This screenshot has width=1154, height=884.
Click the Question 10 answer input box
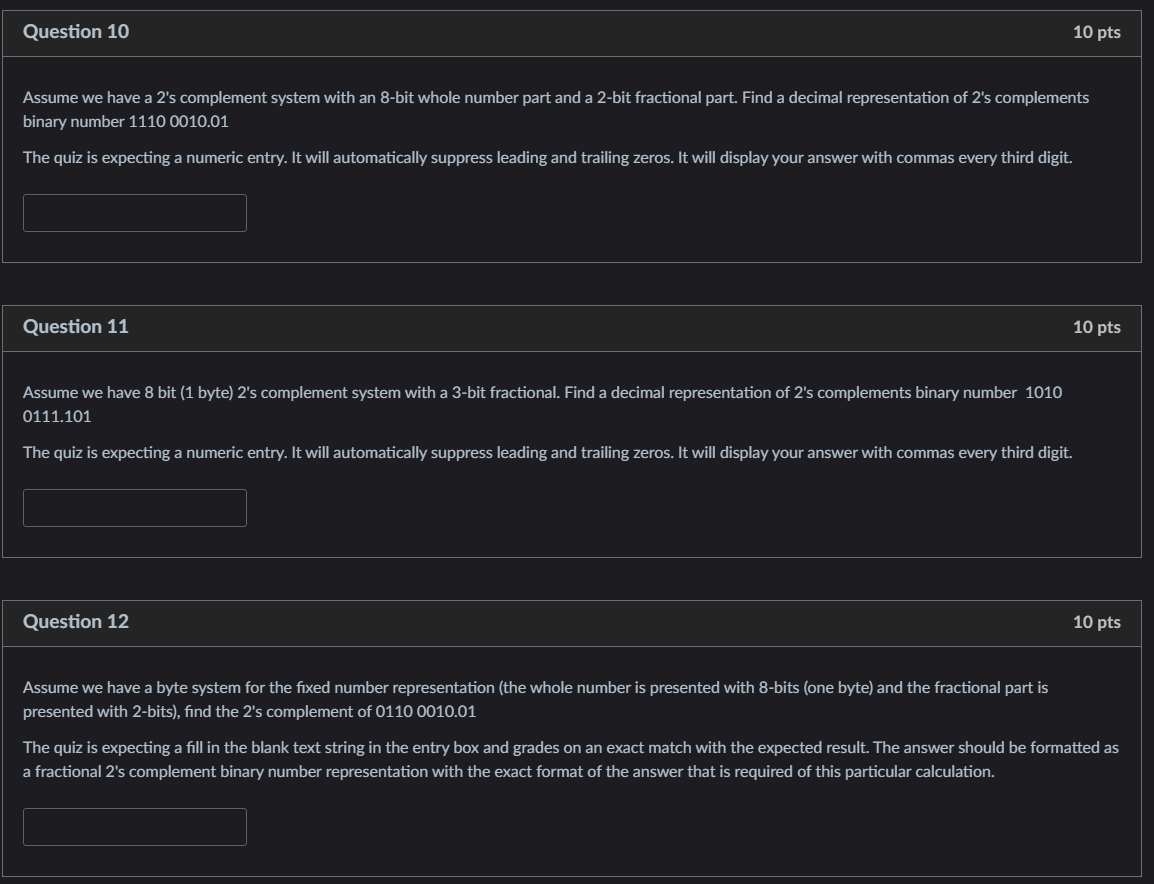135,213
